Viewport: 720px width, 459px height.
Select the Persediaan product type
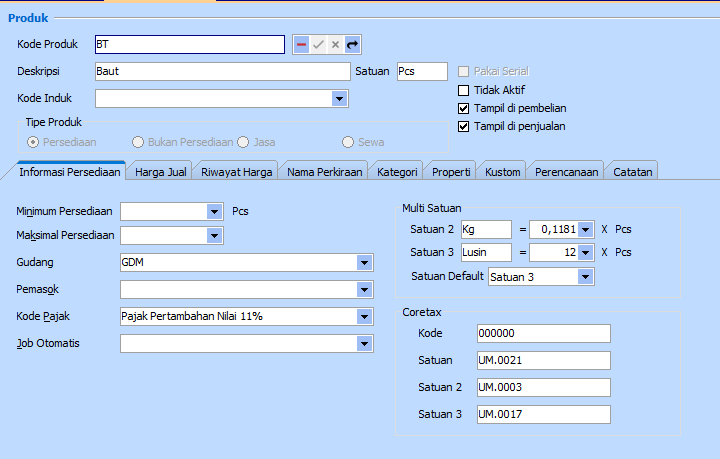coord(33,142)
